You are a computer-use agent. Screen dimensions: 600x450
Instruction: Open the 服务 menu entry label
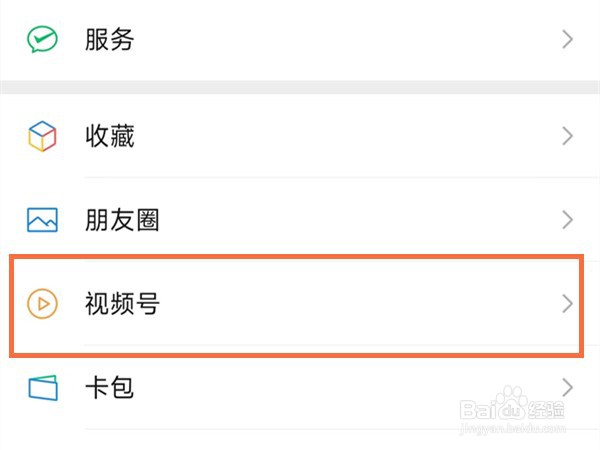pyautogui.click(x=109, y=39)
